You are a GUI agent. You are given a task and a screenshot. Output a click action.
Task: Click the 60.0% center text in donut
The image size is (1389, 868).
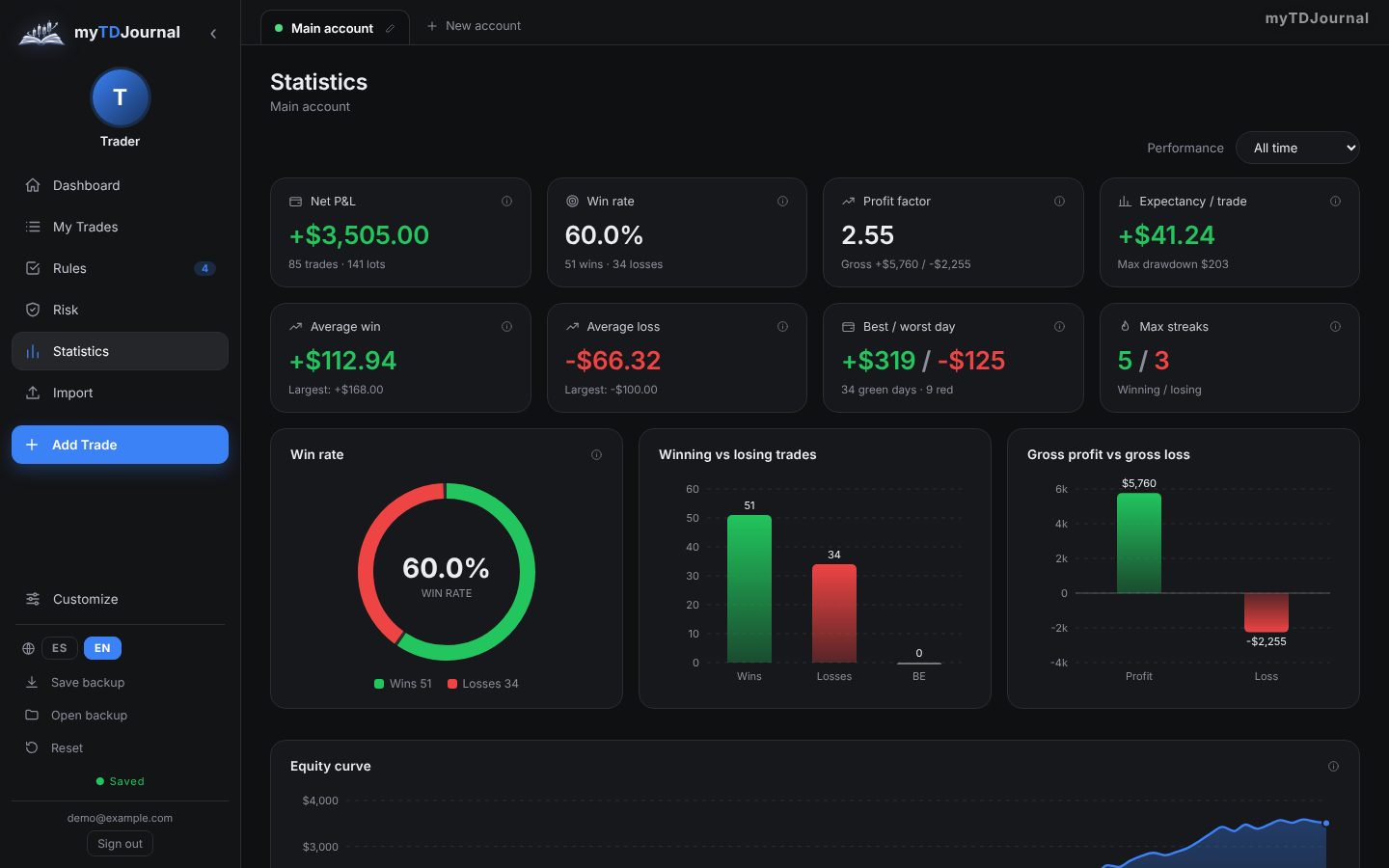(x=446, y=568)
